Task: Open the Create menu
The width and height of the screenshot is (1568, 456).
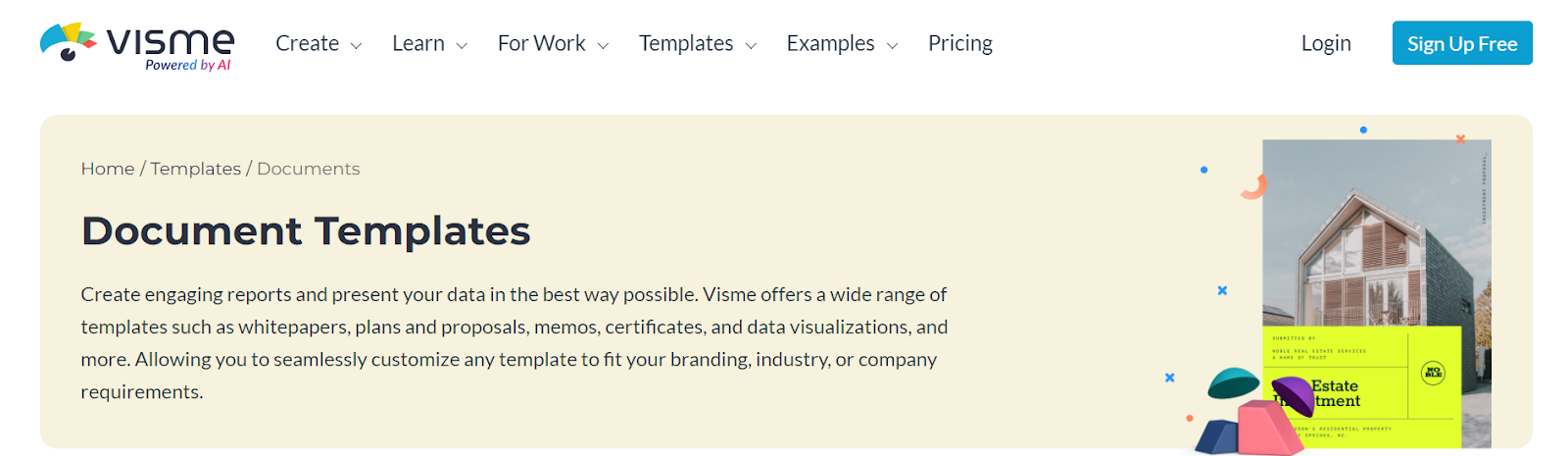Action: tap(307, 43)
